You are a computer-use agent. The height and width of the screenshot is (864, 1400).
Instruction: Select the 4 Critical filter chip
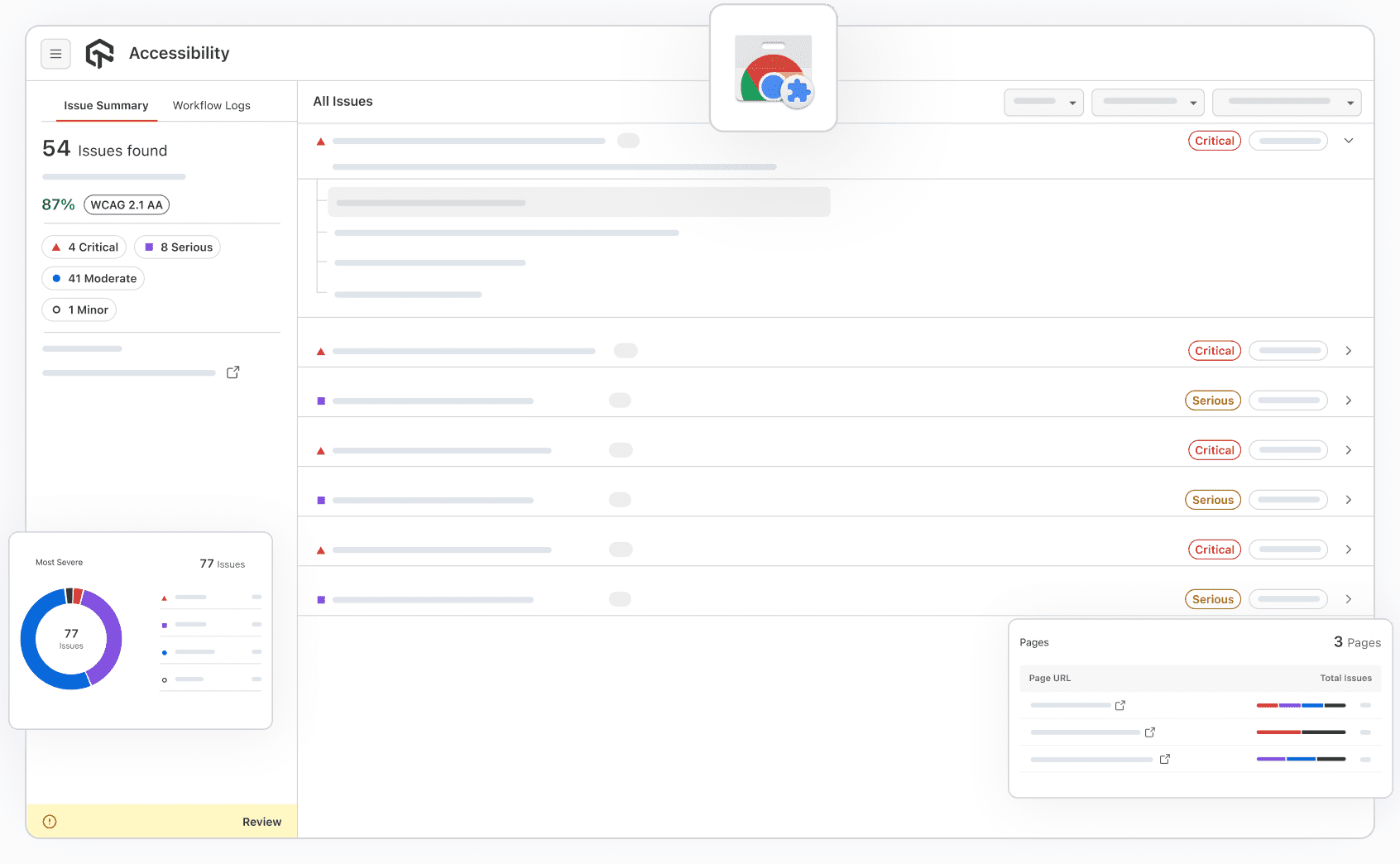point(84,247)
